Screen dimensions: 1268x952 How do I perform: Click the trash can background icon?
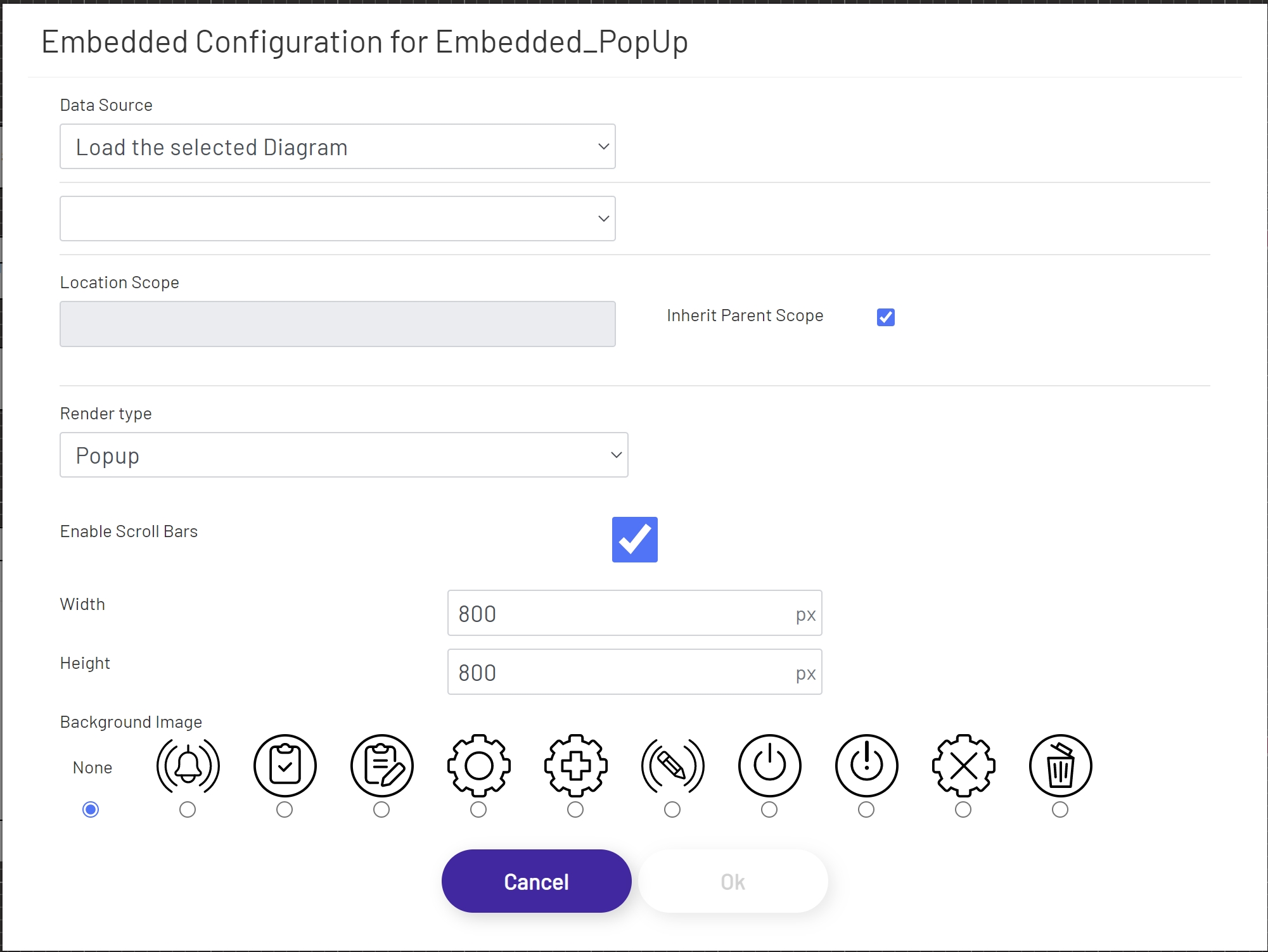[1060, 766]
